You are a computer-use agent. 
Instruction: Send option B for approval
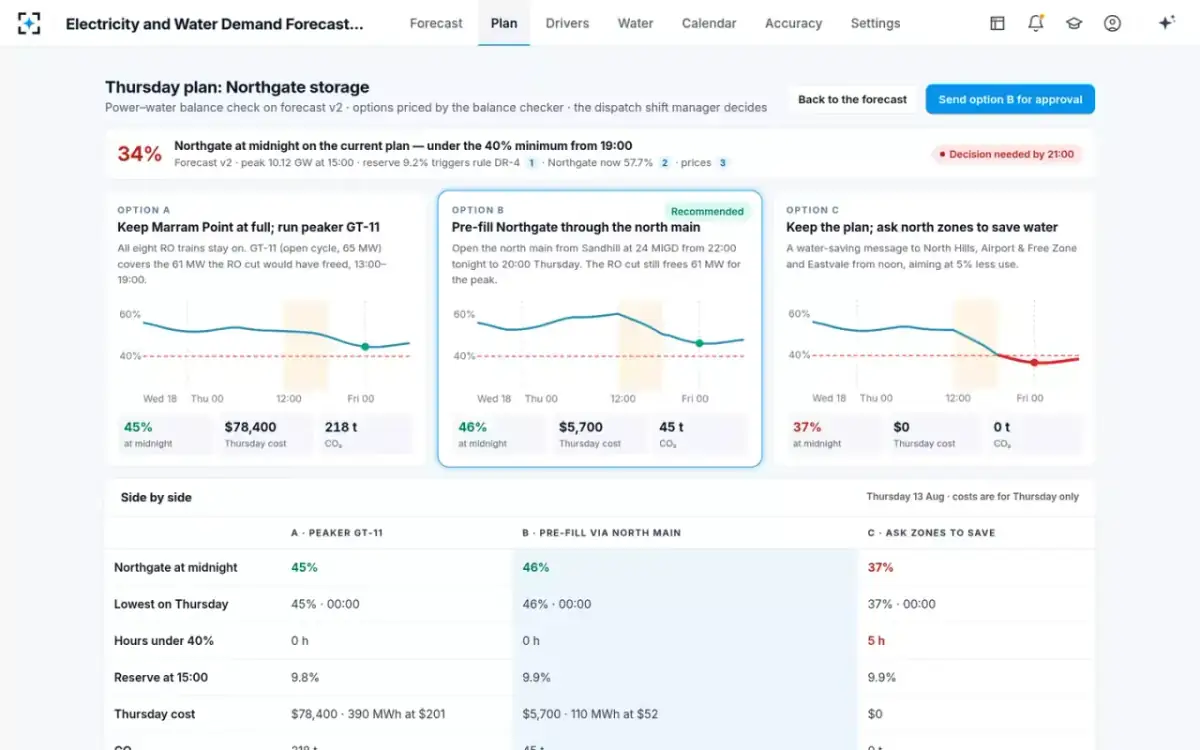click(x=1010, y=99)
